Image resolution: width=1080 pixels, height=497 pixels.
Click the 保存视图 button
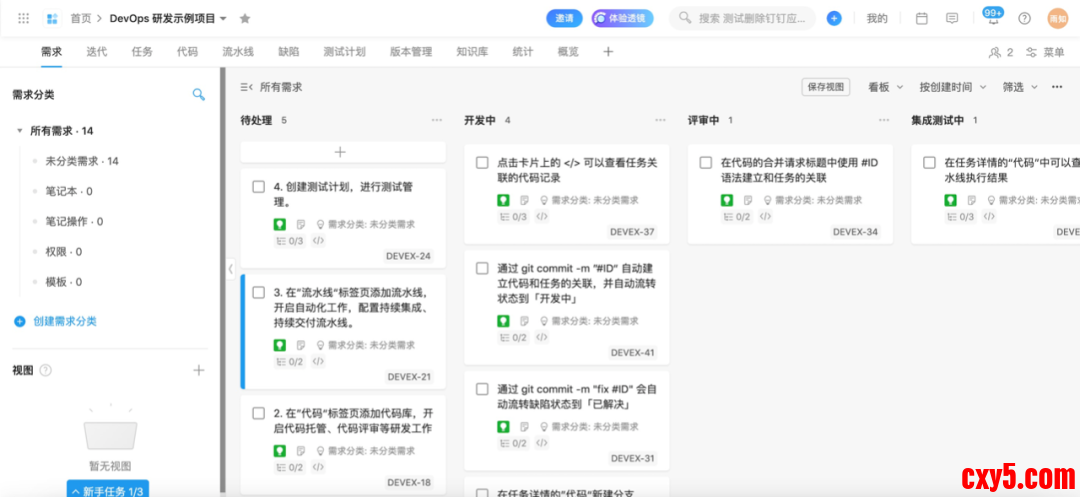pyautogui.click(x=825, y=87)
